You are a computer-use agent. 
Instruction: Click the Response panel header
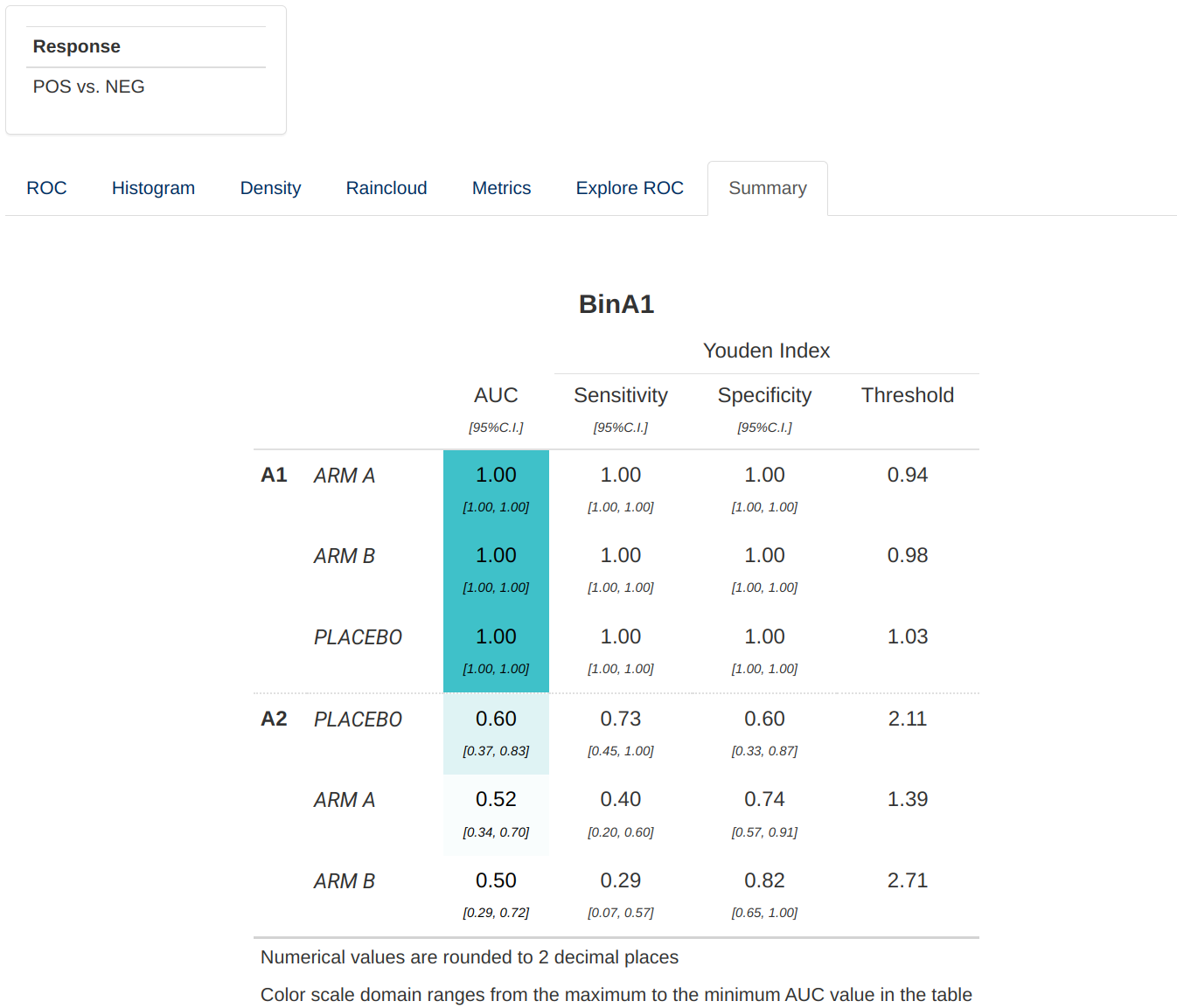[77, 46]
